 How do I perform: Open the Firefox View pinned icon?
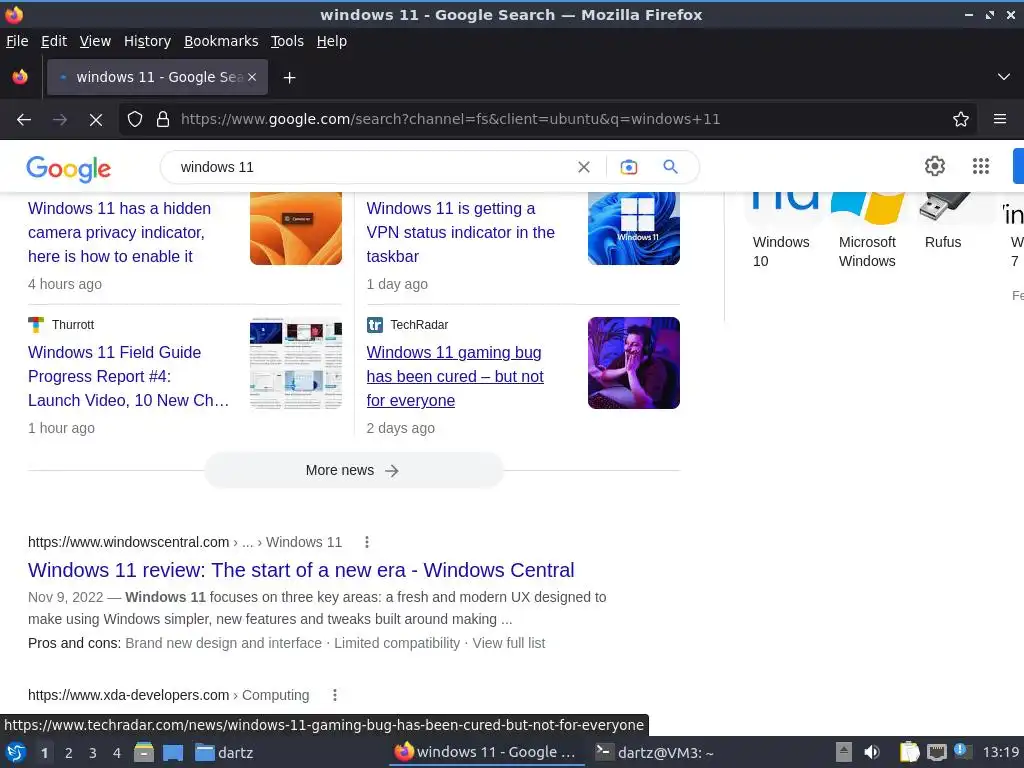20,77
